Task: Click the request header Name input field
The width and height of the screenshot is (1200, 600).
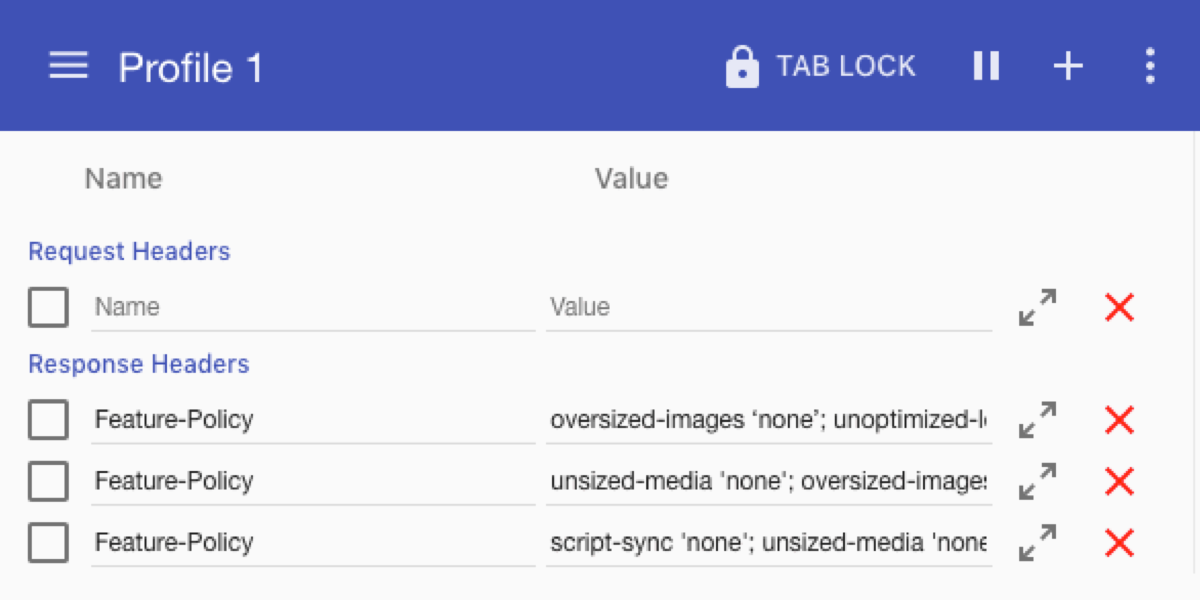Action: 312,307
